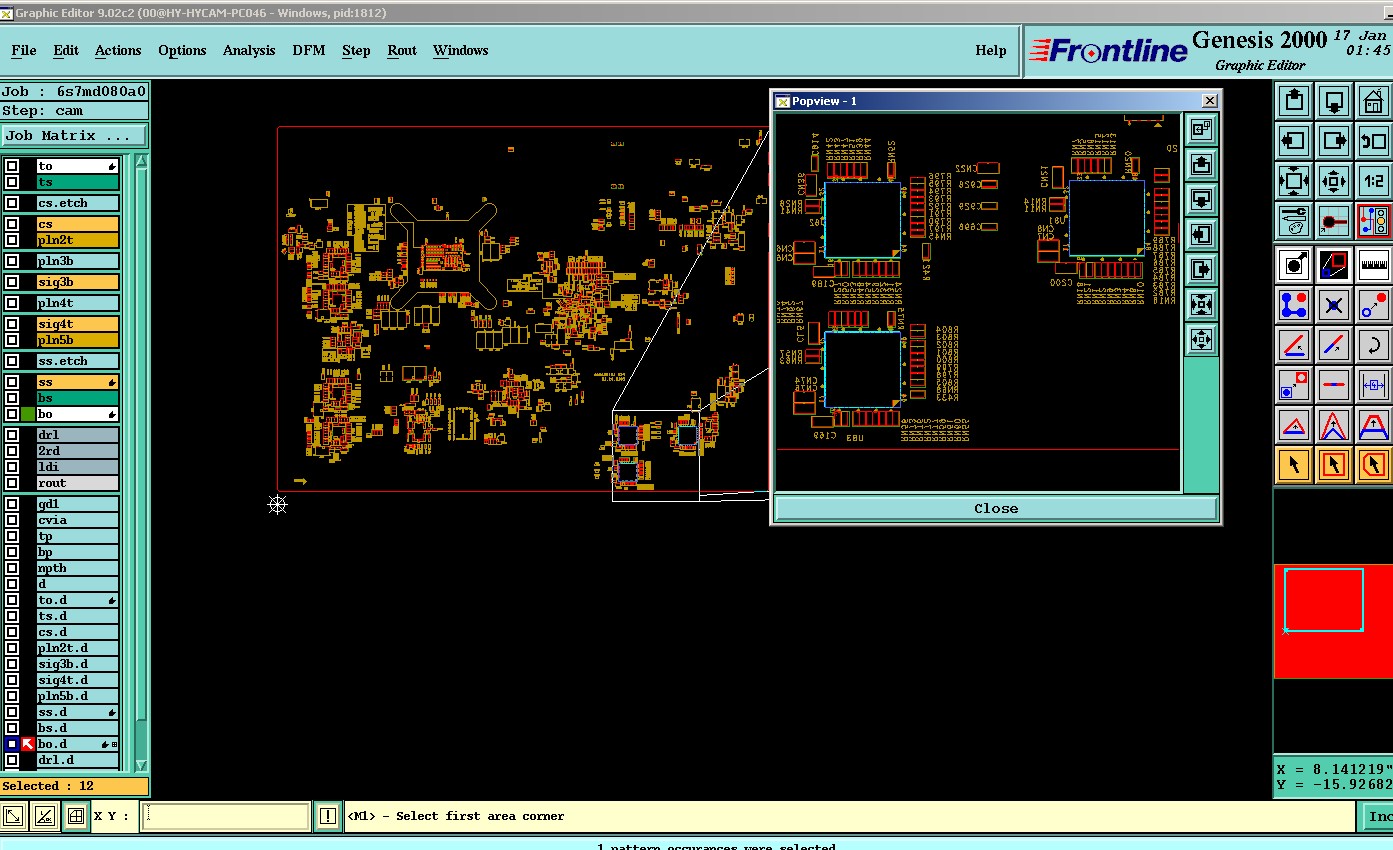
Task: Click the first coordinate-mode icon at bottom left
Action: pyautogui.click(x=14, y=816)
